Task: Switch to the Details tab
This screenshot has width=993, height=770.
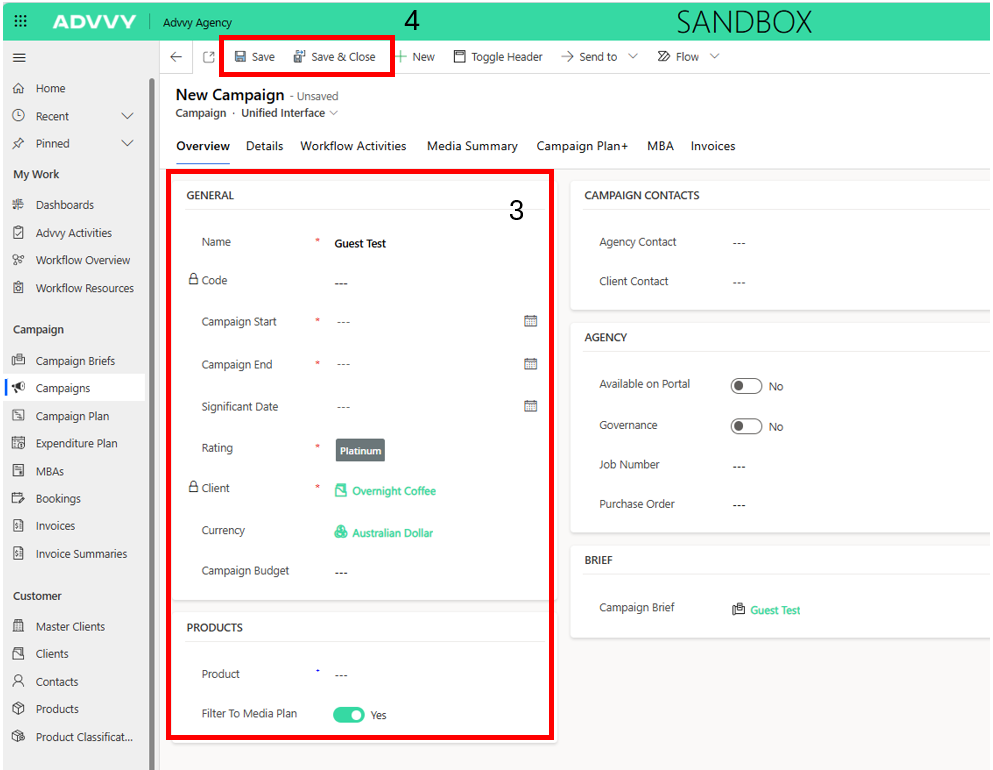Action: click(265, 146)
